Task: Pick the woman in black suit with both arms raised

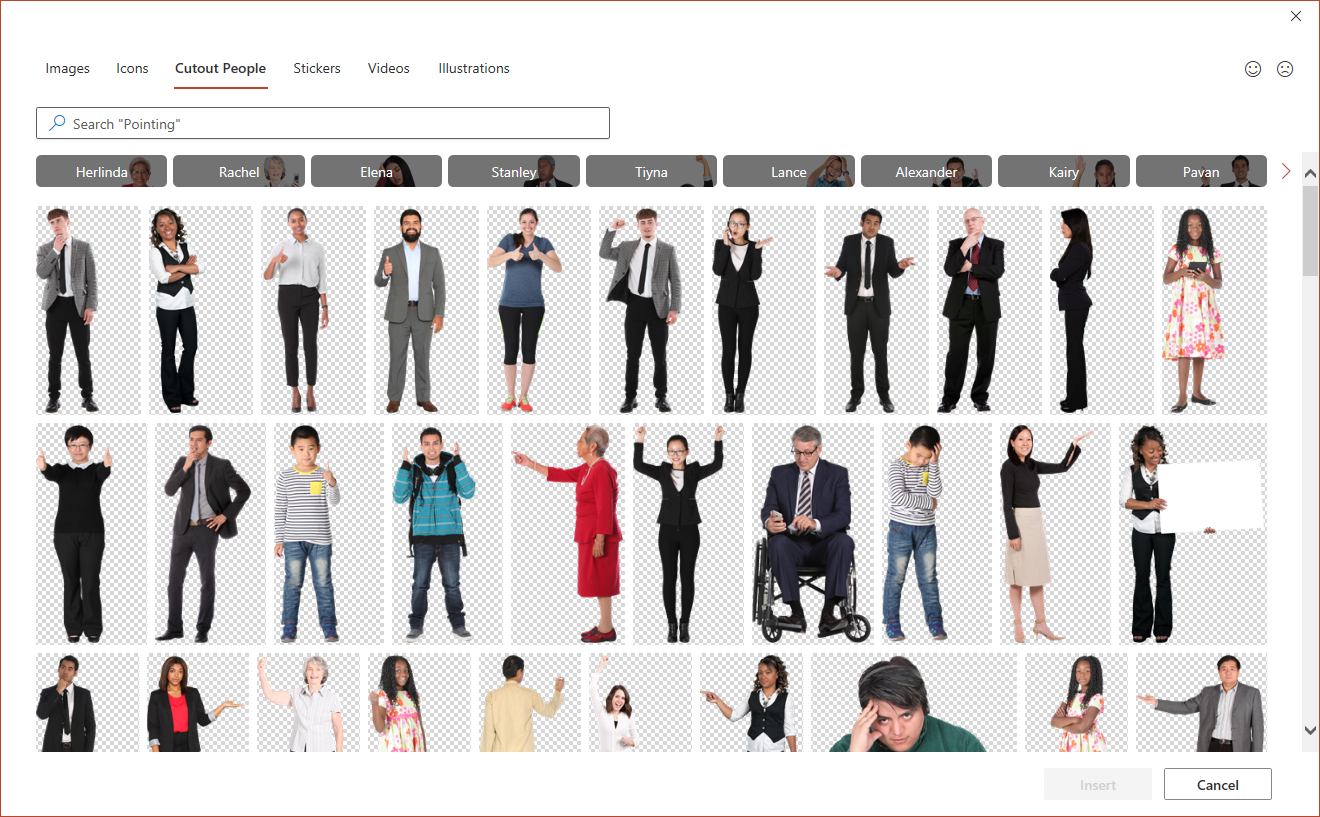Action: tap(688, 533)
